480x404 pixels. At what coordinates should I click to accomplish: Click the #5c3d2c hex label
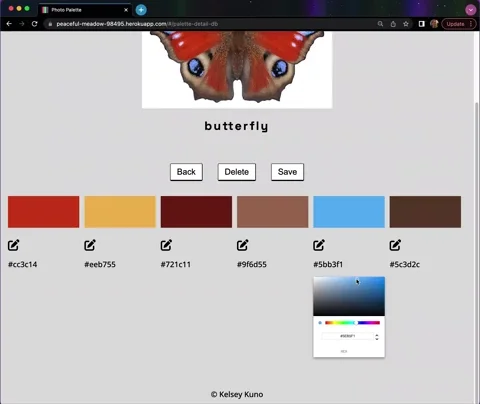click(x=405, y=265)
